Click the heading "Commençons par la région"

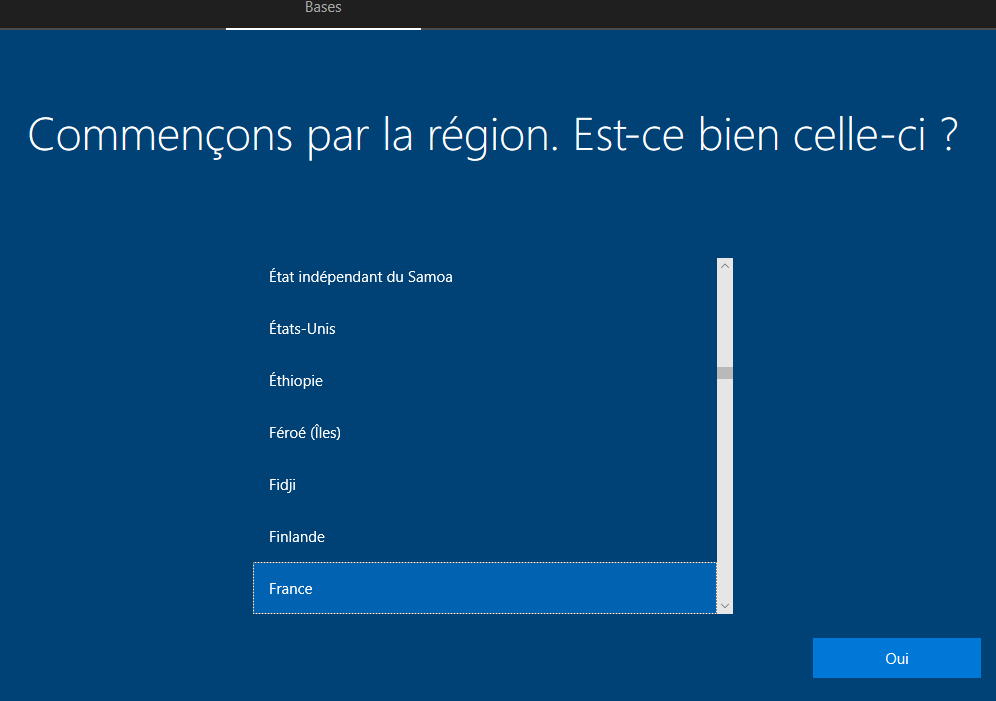[290, 135]
